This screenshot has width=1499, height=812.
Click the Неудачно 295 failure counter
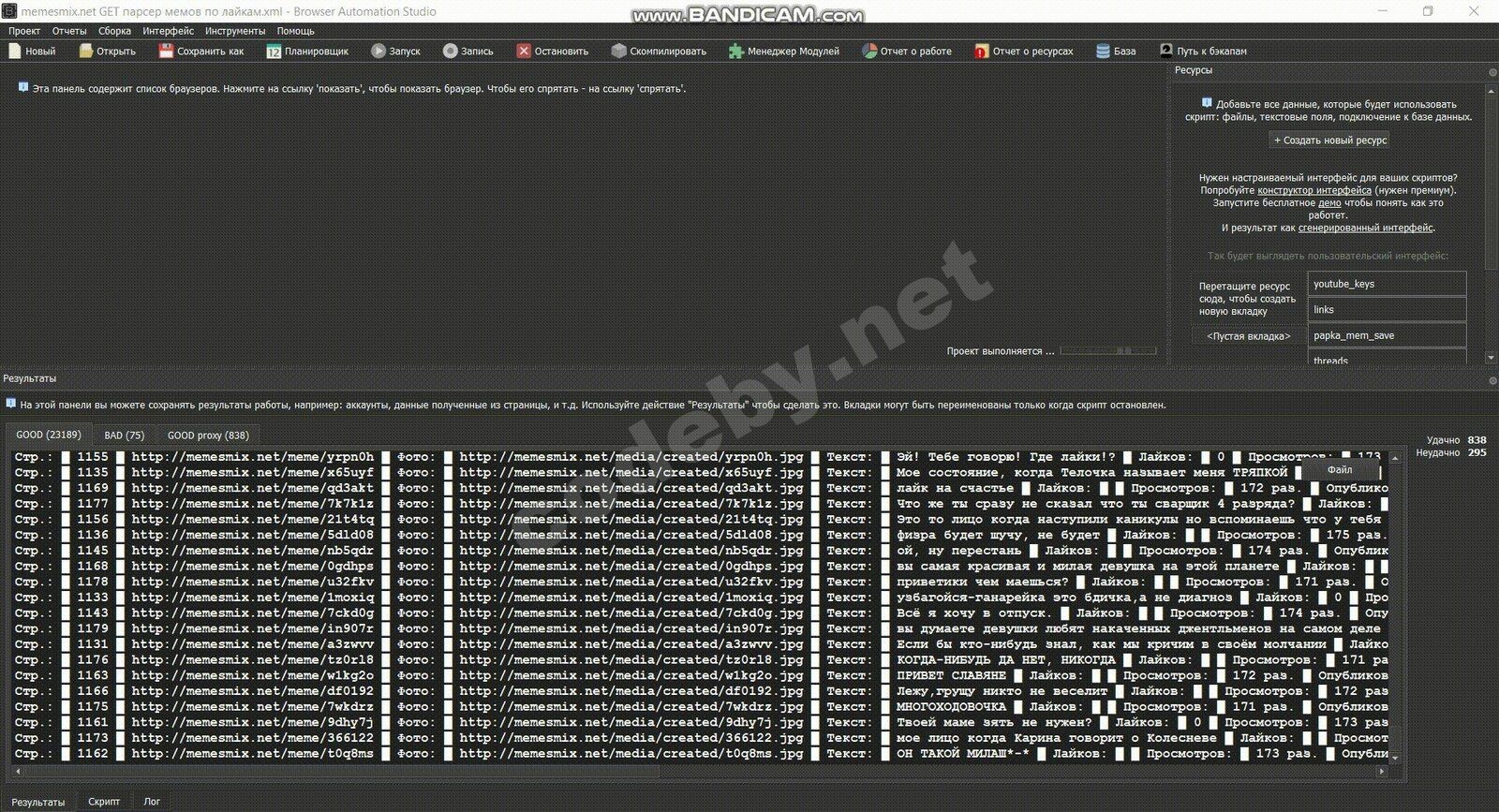1450,452
